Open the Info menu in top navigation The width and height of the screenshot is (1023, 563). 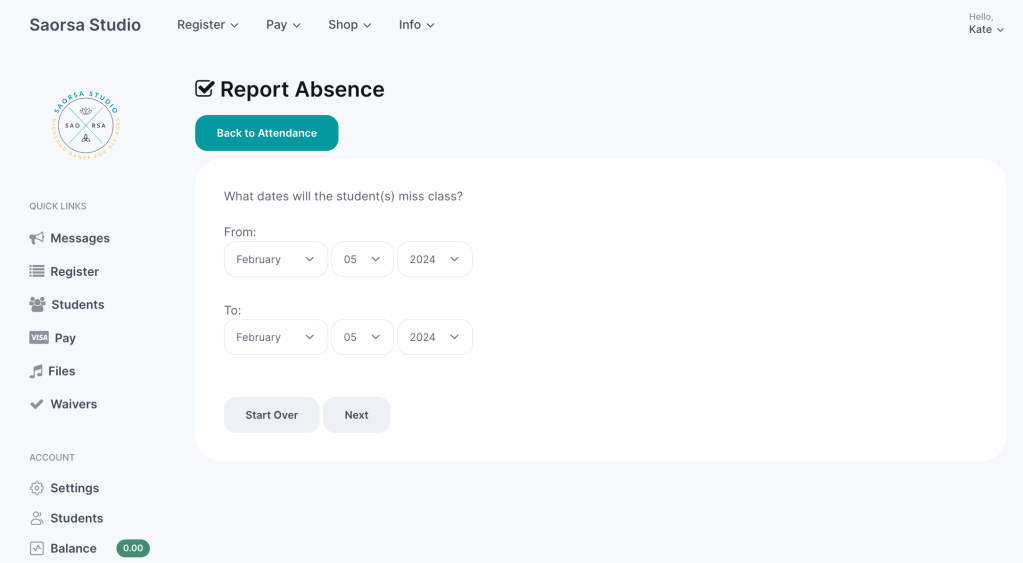[x=416, y=25]
